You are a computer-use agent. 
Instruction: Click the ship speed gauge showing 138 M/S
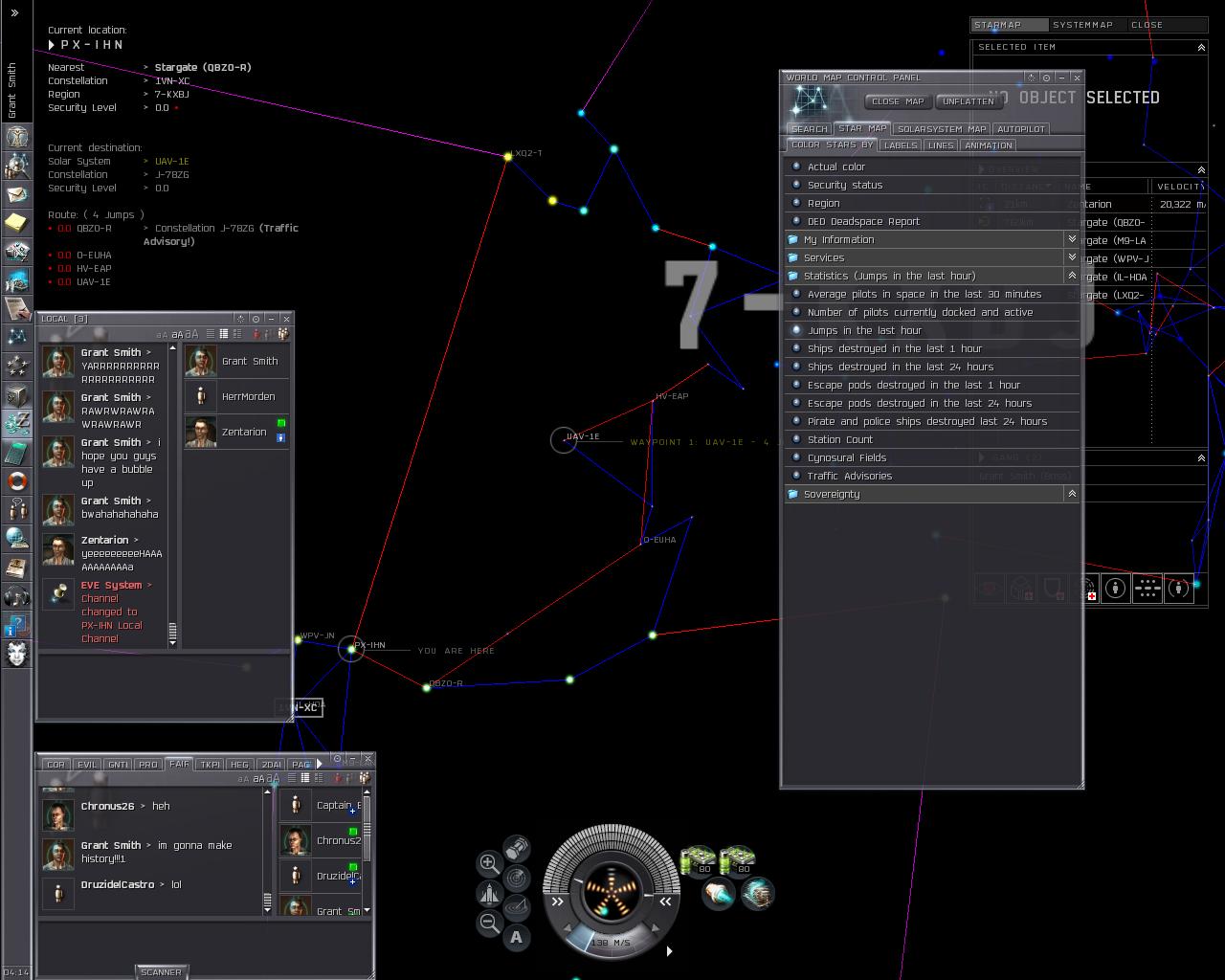(610, 943)
